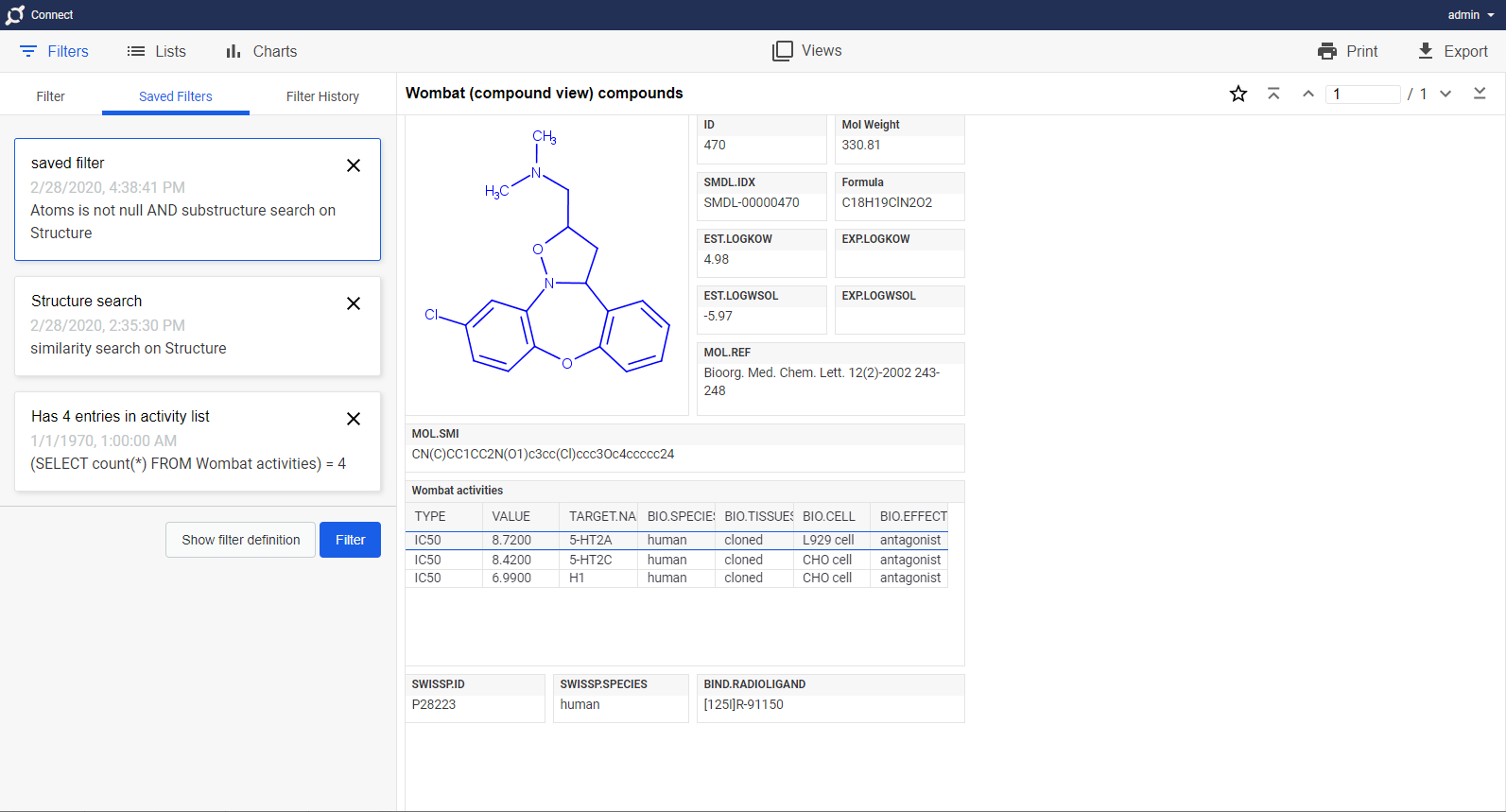Screen dimensions: 1506x812
Task: Go to previous record chevron
Action: pos(1308,94)
